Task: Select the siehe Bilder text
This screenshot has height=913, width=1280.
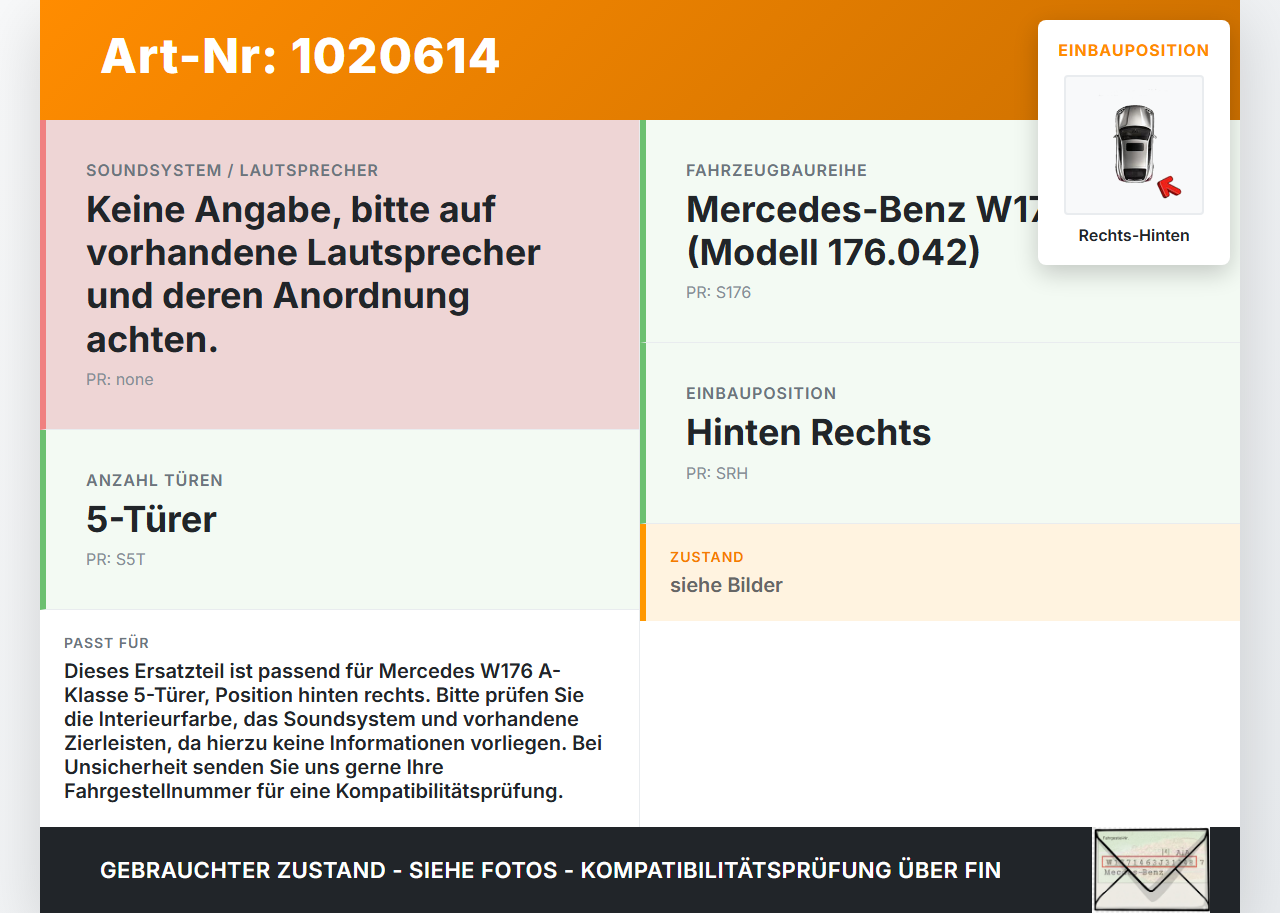Action: pos(726,585)
